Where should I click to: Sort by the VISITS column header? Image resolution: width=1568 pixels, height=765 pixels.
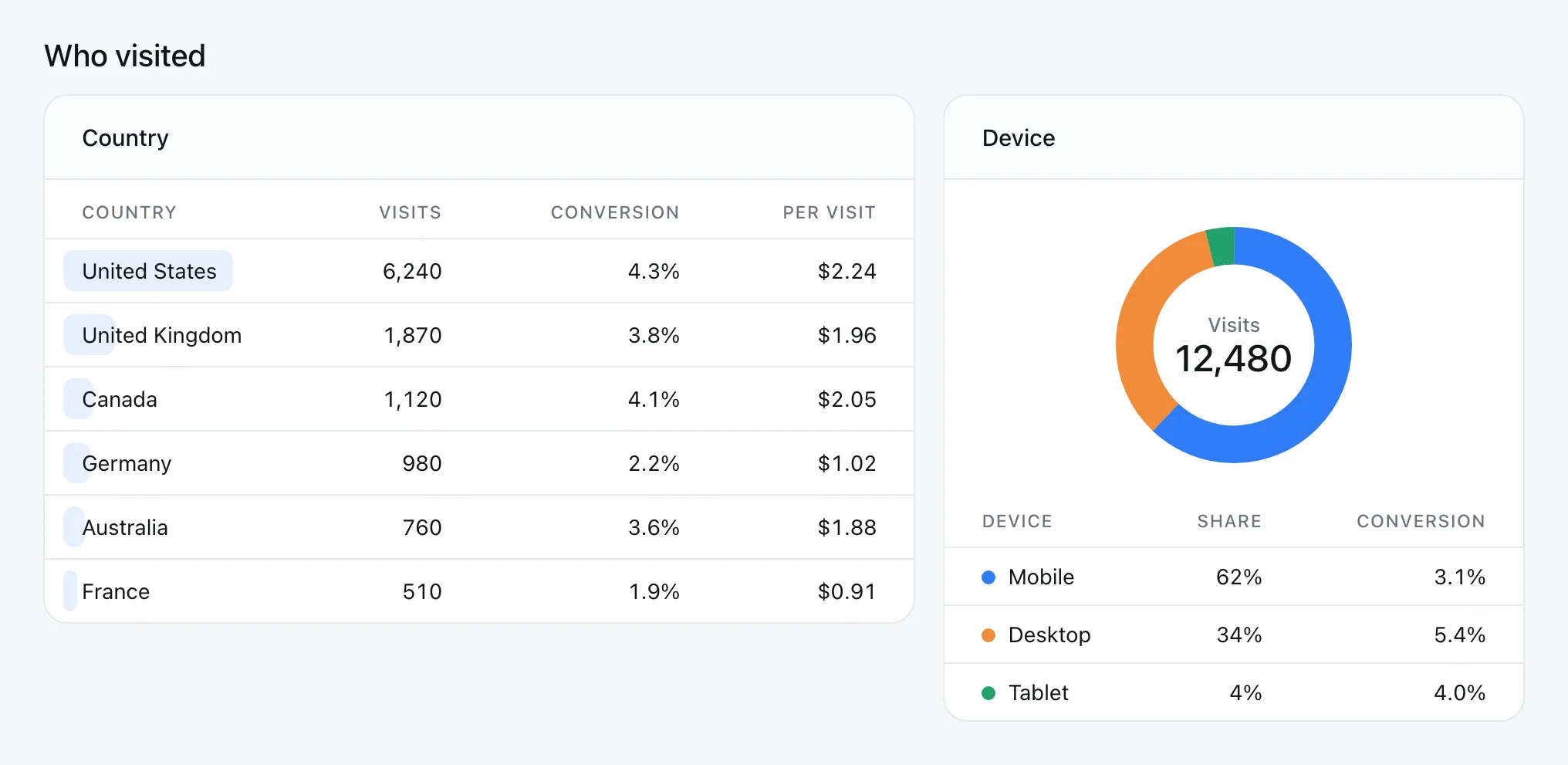tap(410, 212)
